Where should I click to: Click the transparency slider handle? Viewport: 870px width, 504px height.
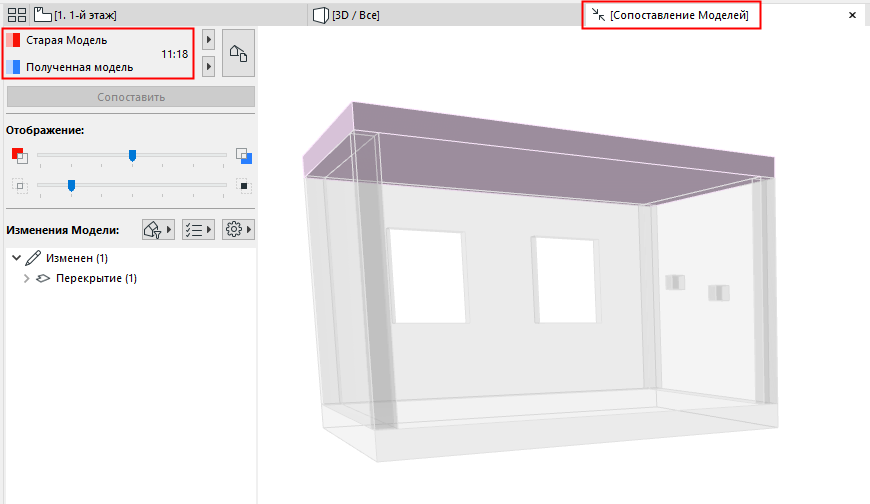(71, 186)
